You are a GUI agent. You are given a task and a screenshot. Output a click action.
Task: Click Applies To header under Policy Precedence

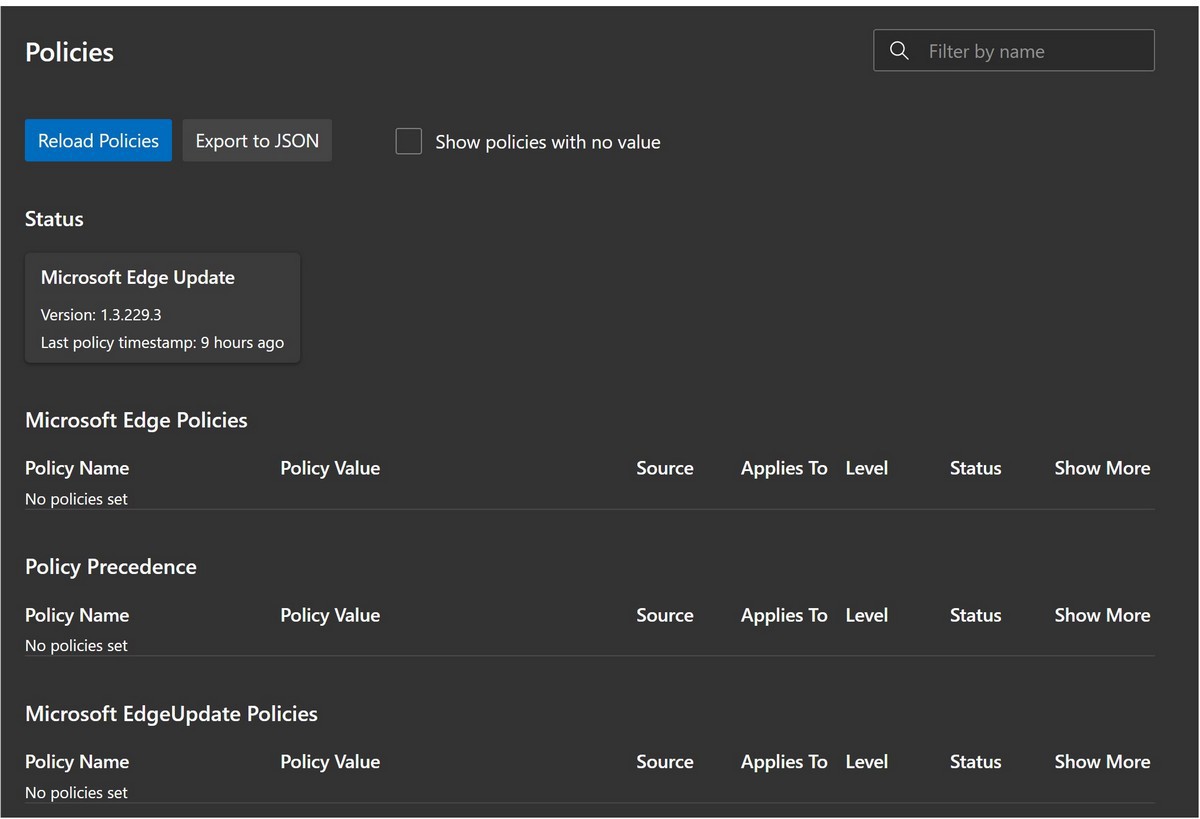[x=784, y=615]
